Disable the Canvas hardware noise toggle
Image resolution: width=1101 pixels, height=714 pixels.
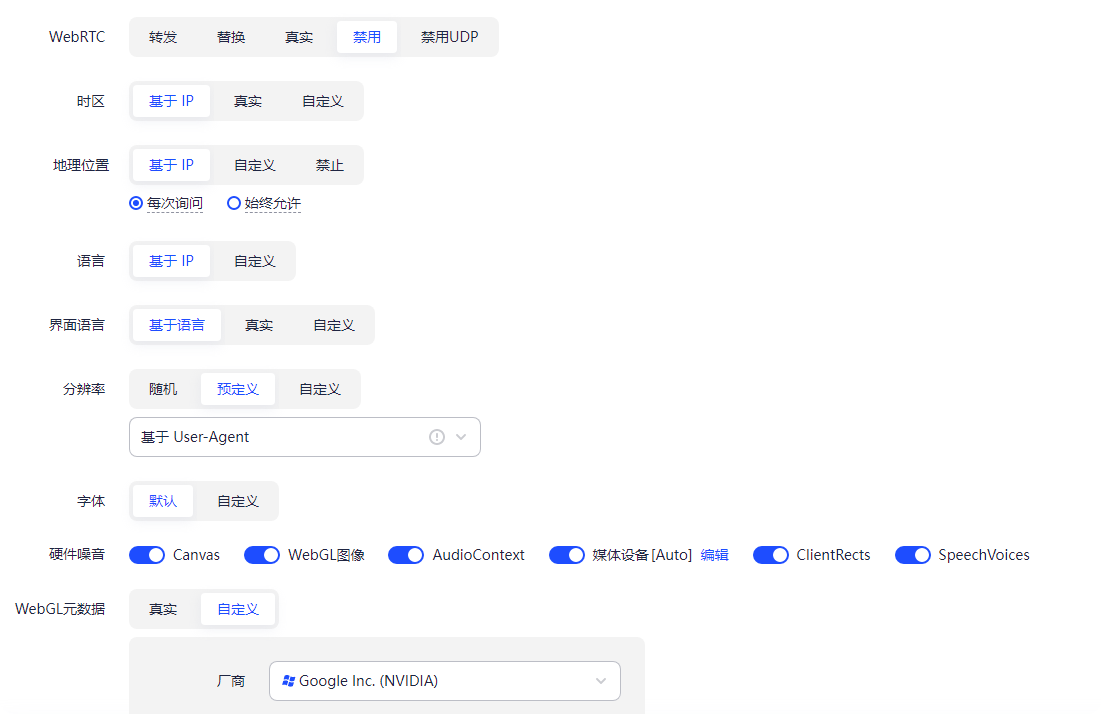point(146,554)
